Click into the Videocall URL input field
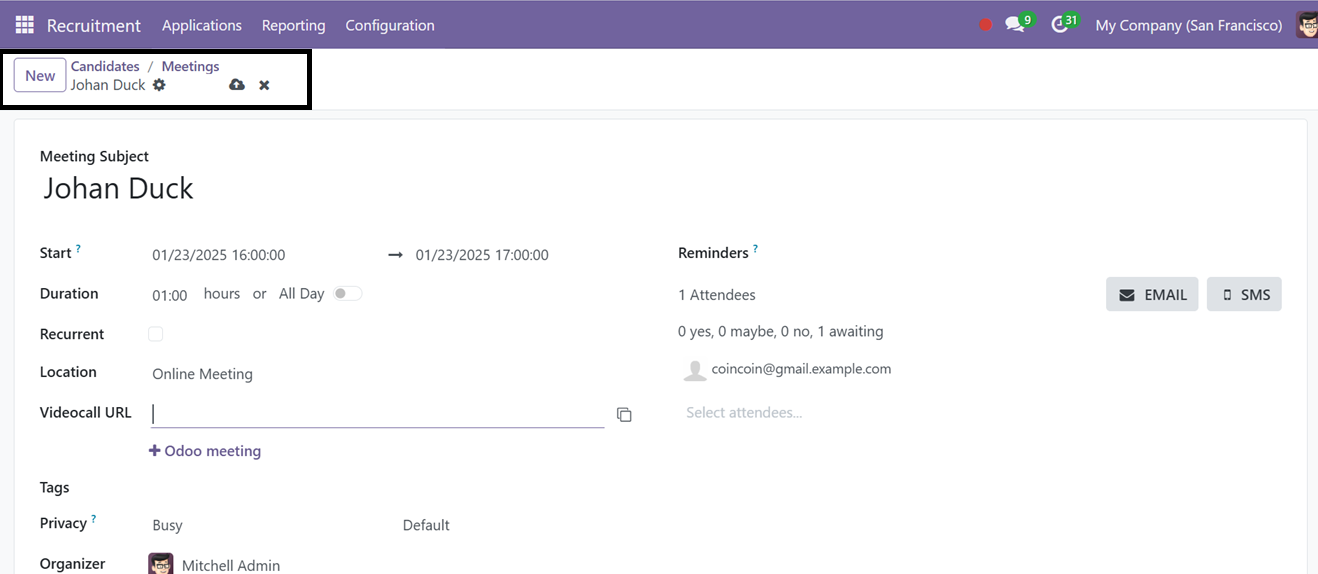 (x=378, y=414)
